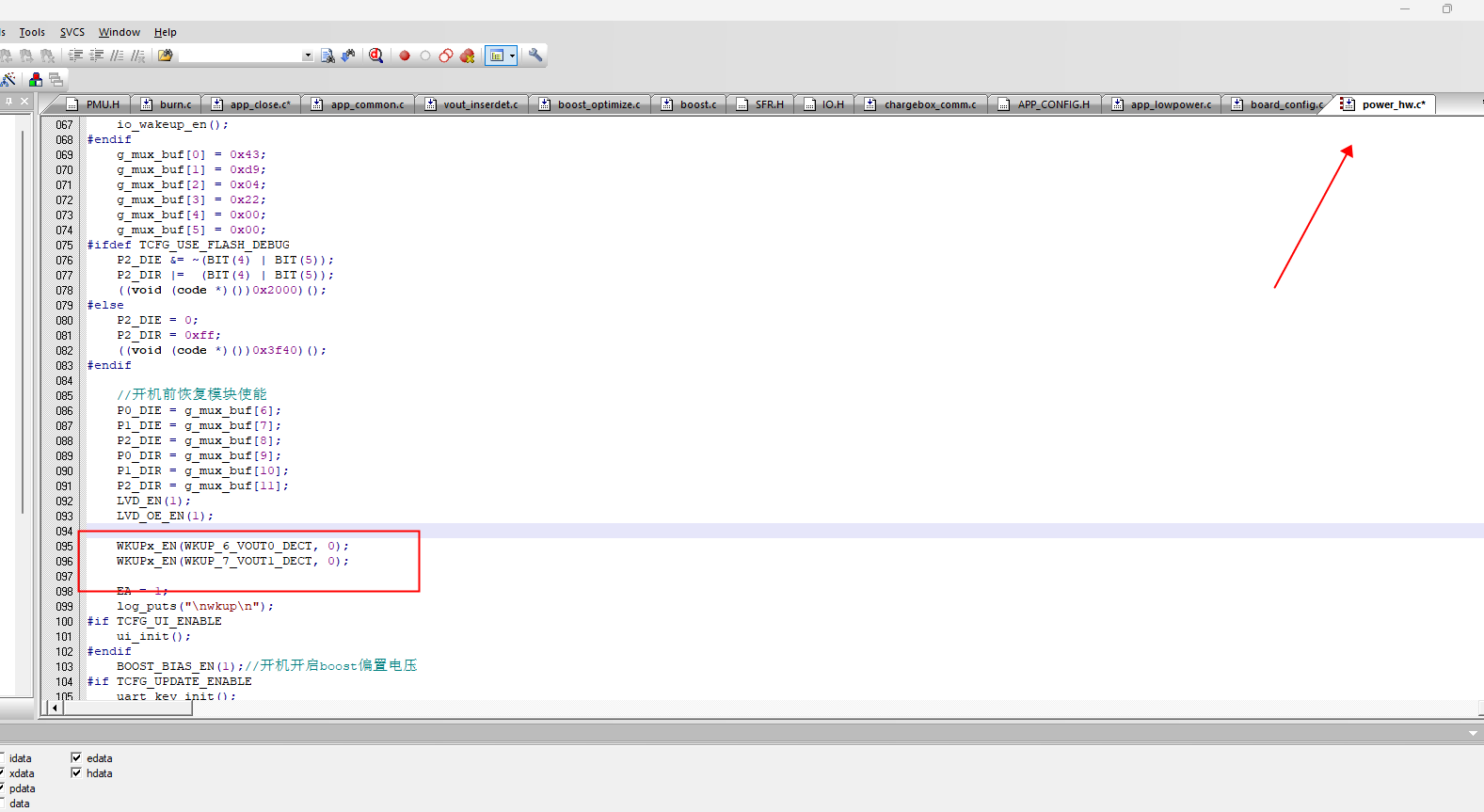Open the Tools menu

pyautogui.click(x=32, y=32)
